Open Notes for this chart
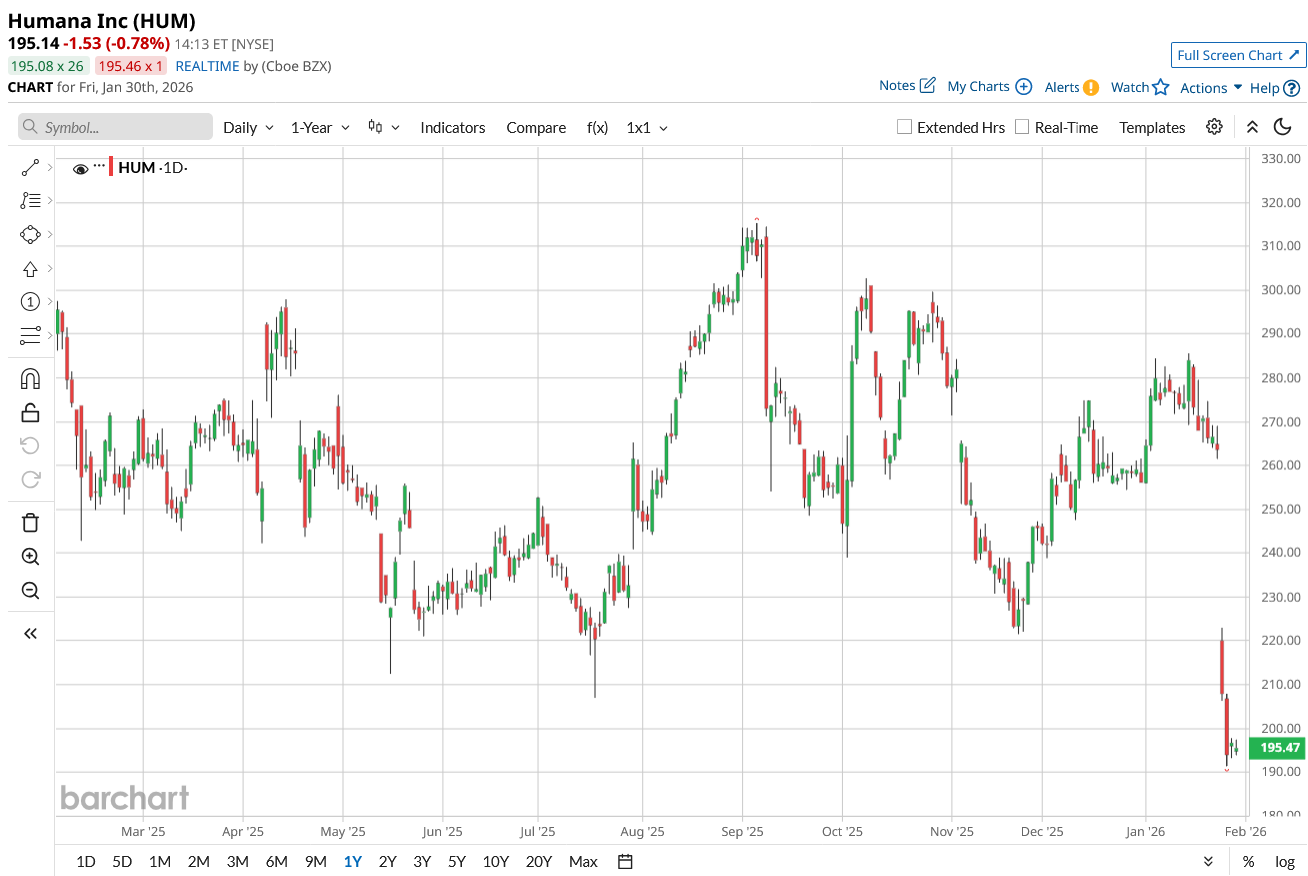 (907, 86)
